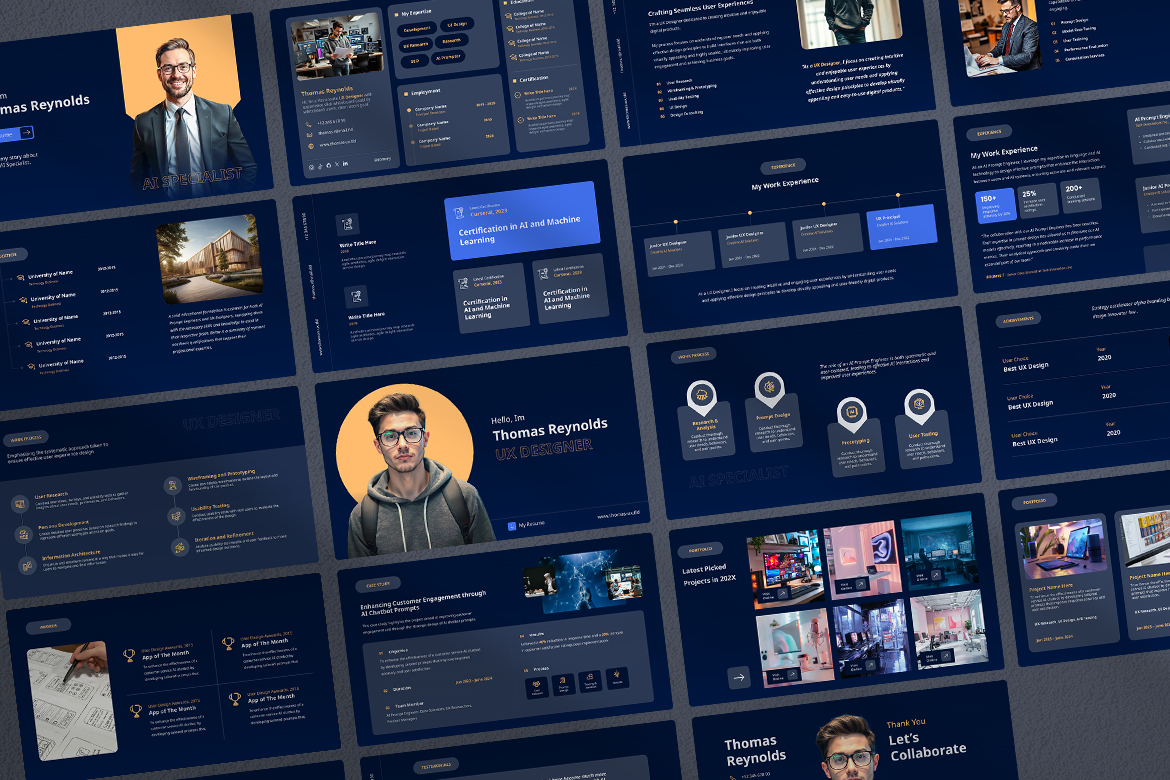Click the Persona Development step icon
The height and width of the screenshot is (780, 1170).
click(23, 534)
